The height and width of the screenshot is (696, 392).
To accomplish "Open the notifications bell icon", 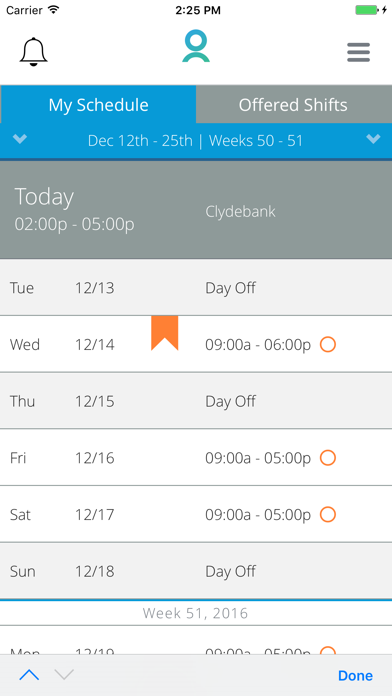I will 33,52.
